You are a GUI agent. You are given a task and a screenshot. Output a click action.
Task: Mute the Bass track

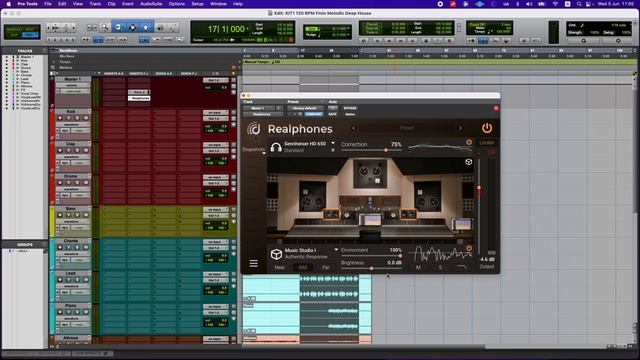[x=86, y=215]
